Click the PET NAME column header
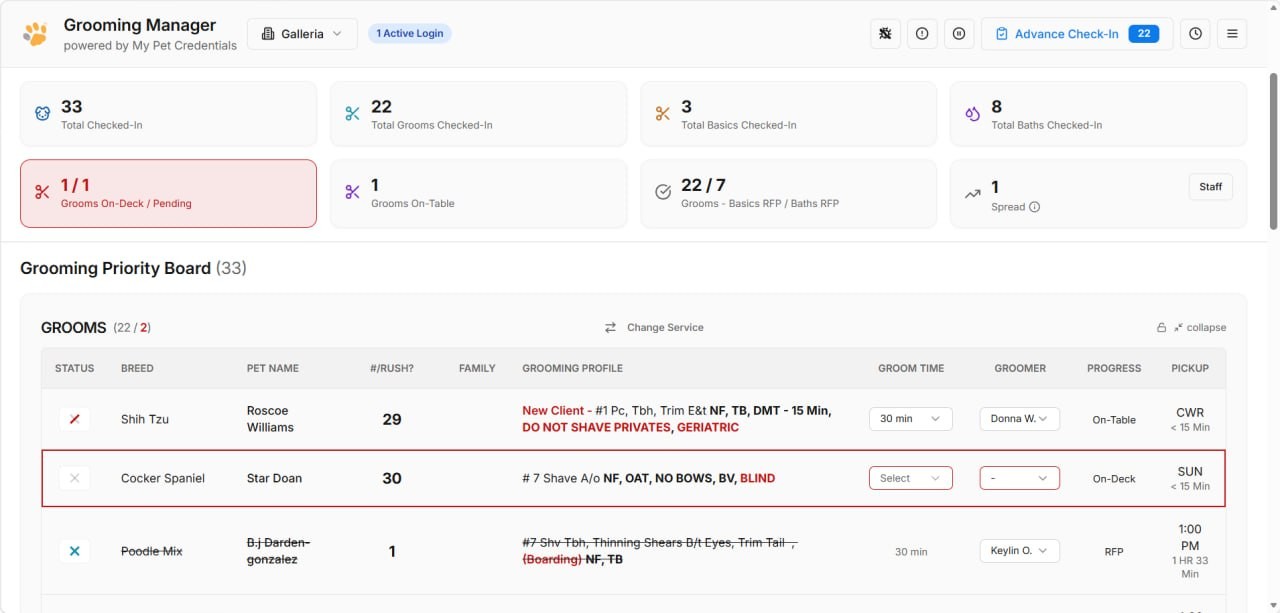The image size is (1280, 613). pos(273,368)
